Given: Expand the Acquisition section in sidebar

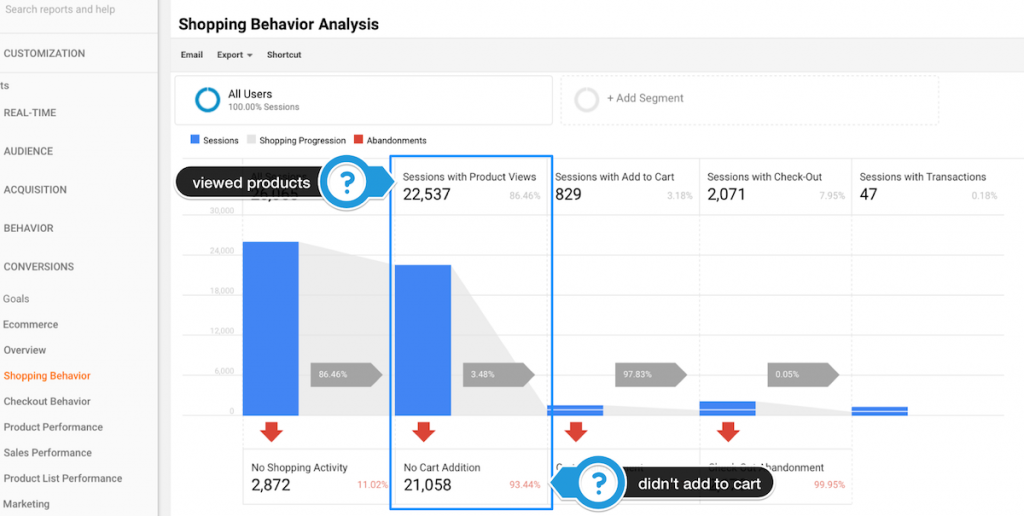Looking at the screenshot, I should pos(35,189).
